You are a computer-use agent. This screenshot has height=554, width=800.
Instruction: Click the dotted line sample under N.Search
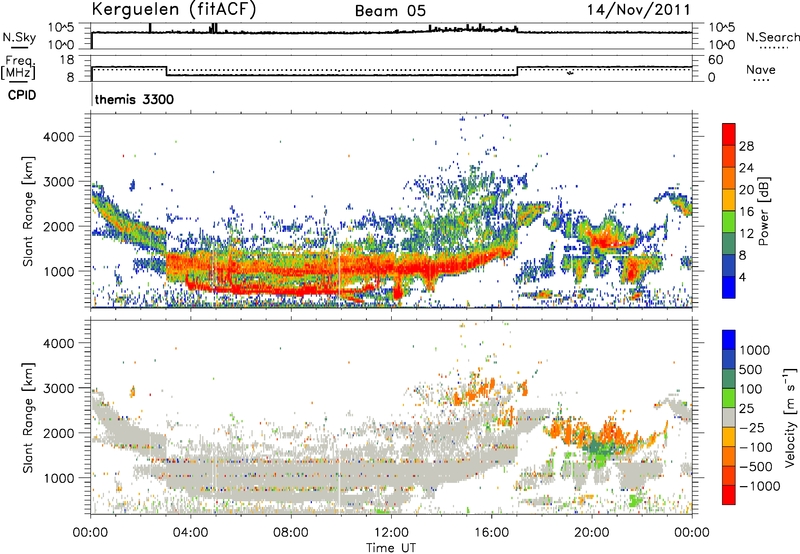(774, 48)
